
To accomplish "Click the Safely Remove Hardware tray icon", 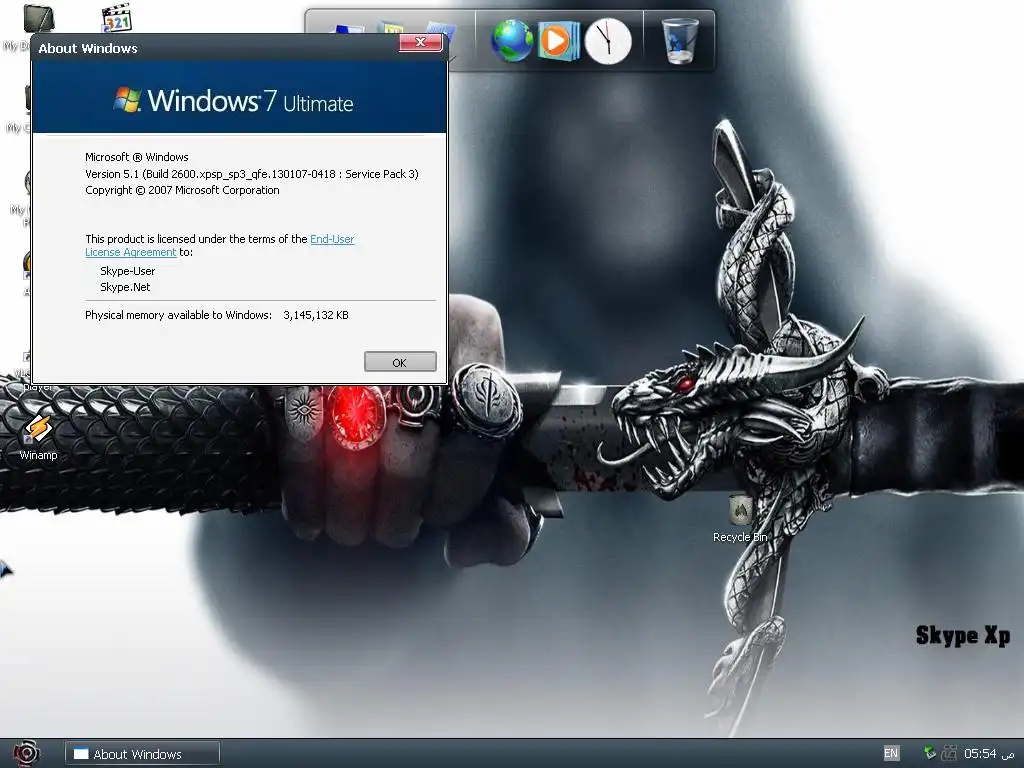I will point(930,753).
